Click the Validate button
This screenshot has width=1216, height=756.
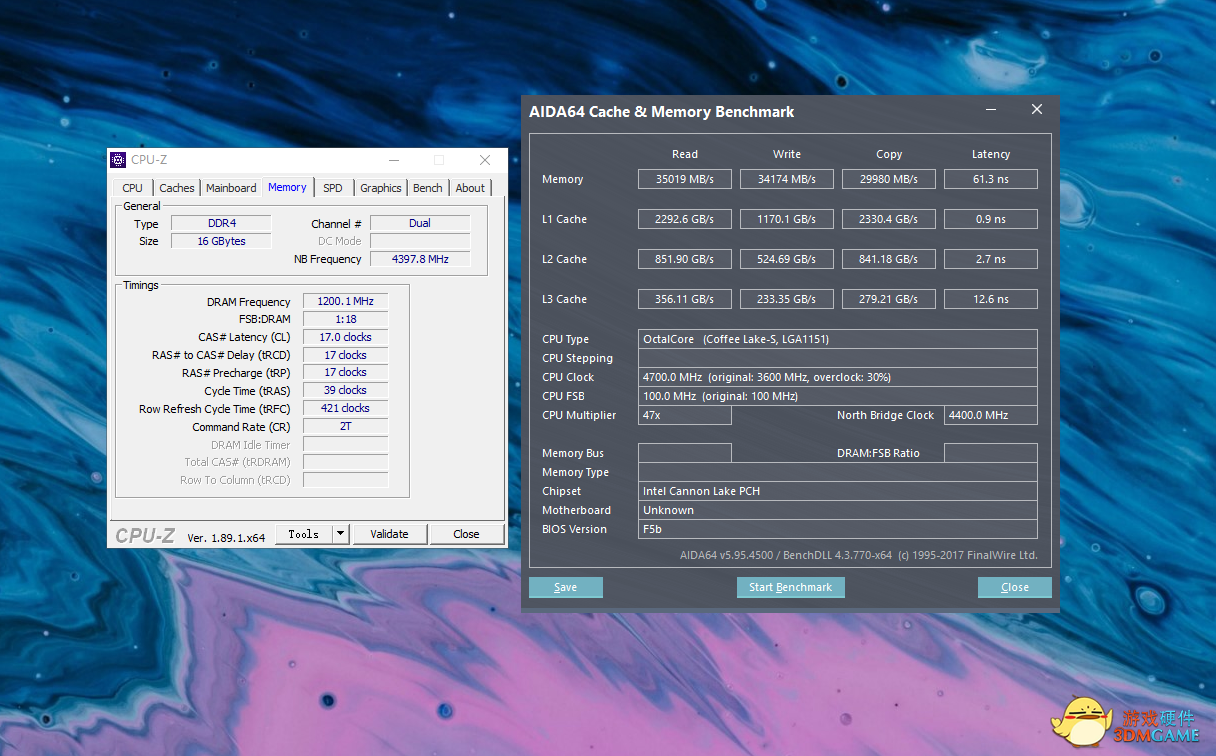pos(390,534)
